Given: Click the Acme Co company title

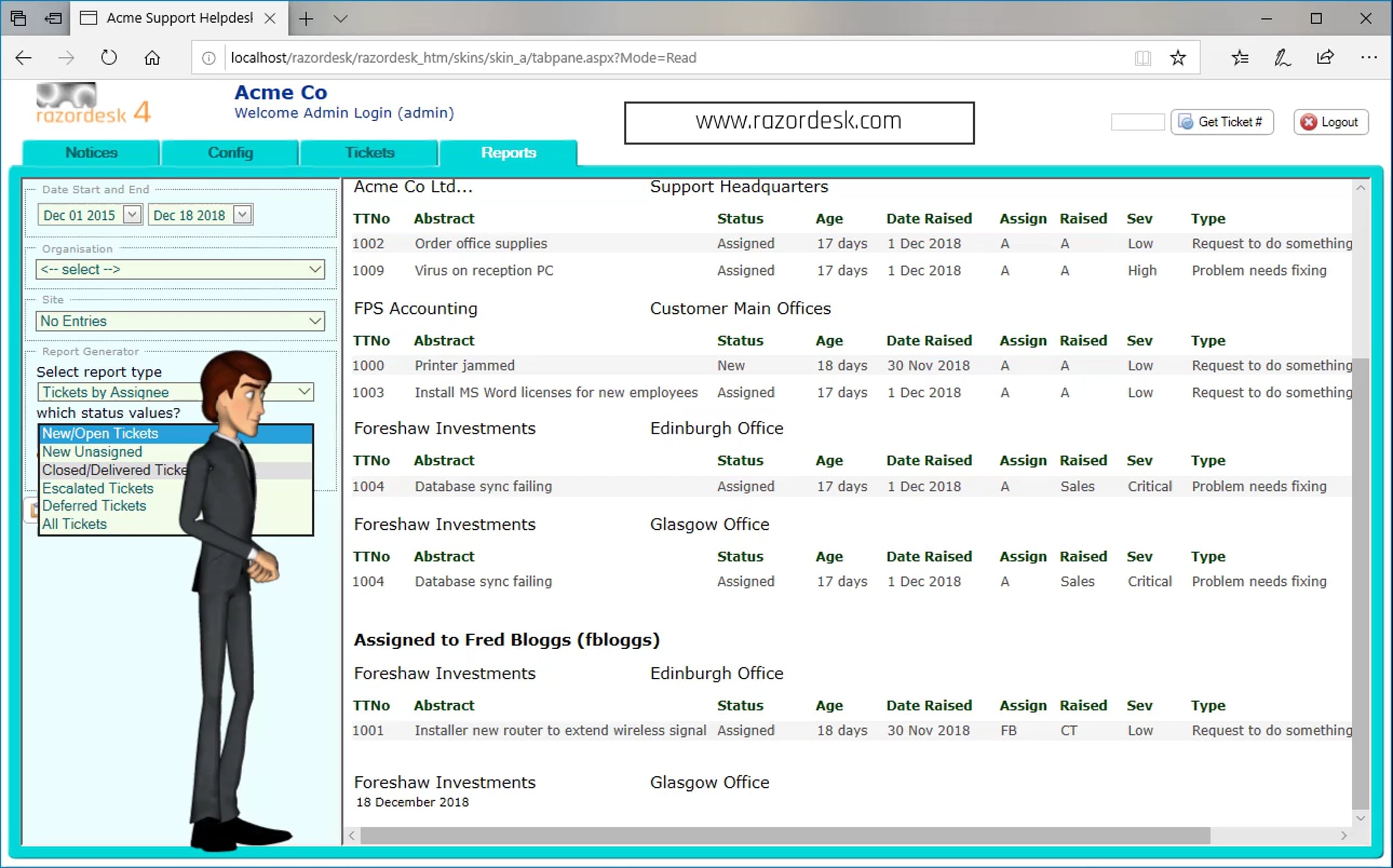Looking at the screenshot, I should click(281, 92).
